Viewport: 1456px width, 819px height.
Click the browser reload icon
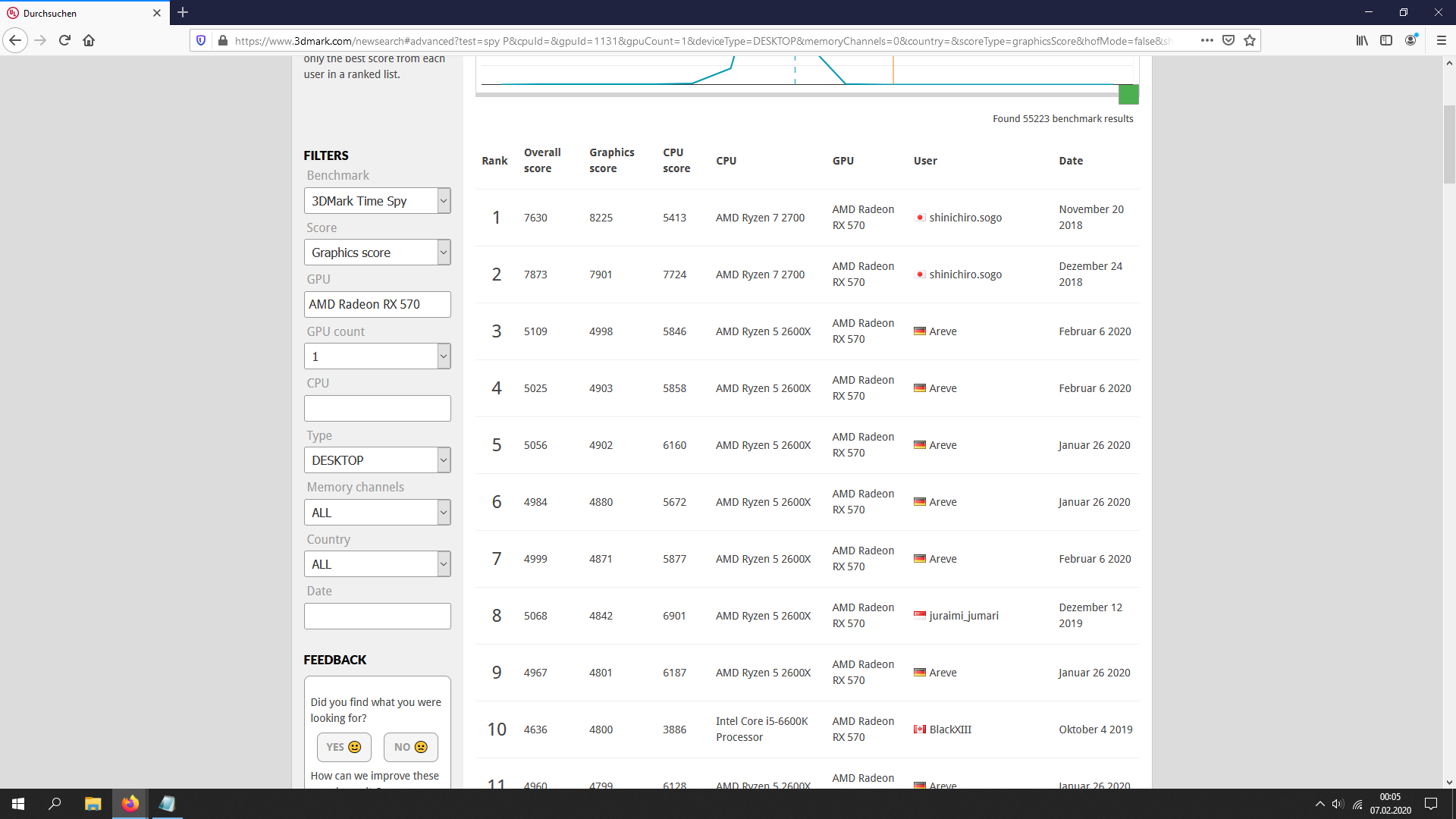pyautogui.click(x=64, y=40)
